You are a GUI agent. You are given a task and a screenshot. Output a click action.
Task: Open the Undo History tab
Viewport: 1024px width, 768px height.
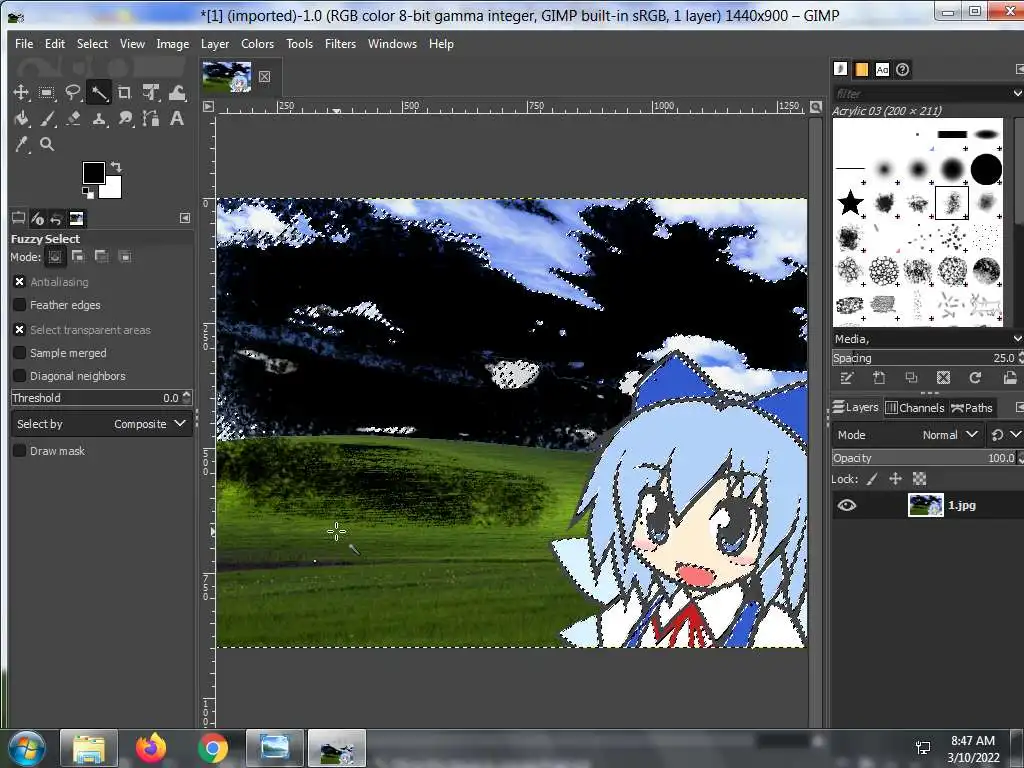coord(57,218)
